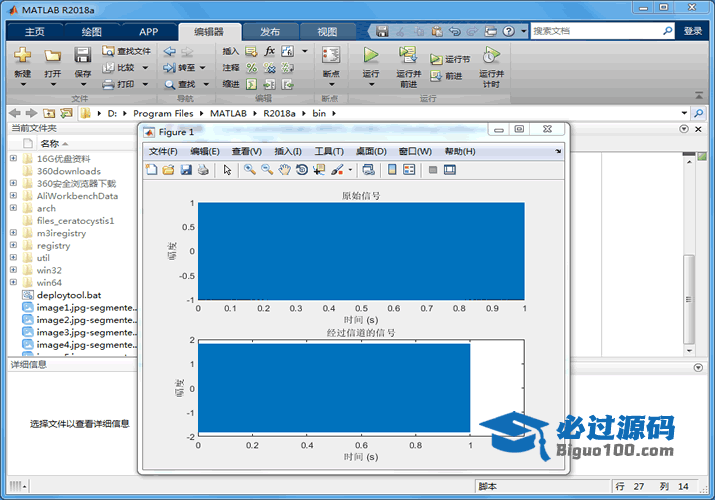Open the address bar path dropdown arrow
This screenshot has height=500, width=715.
pos(684,113)
